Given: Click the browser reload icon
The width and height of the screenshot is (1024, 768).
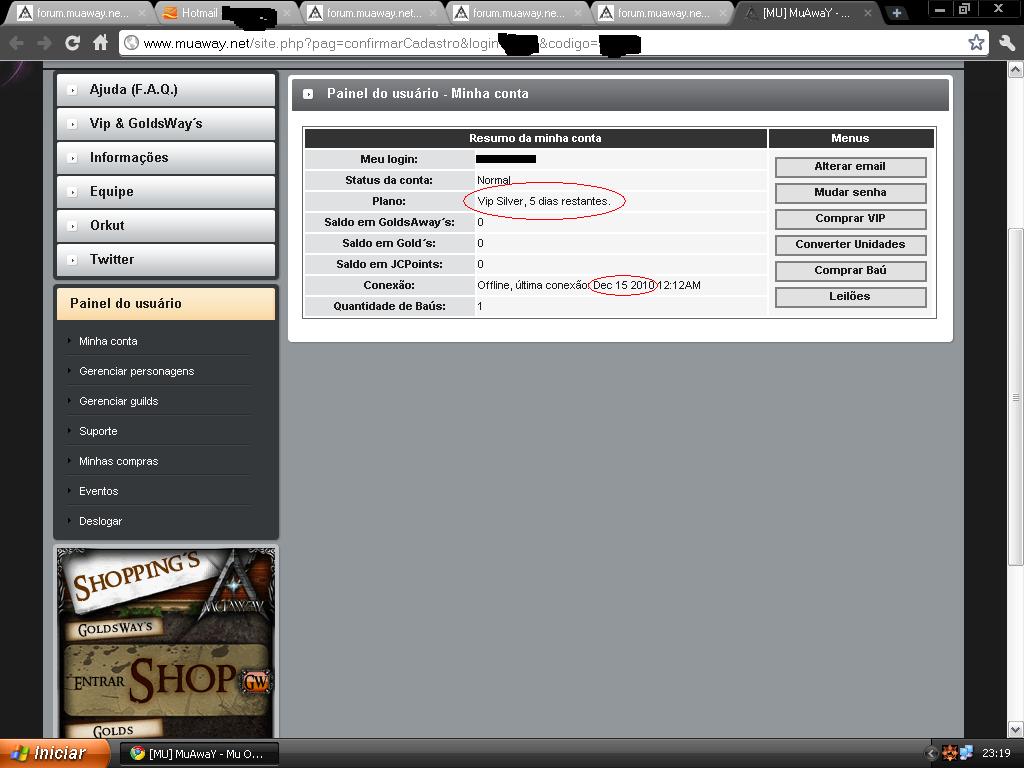Looking at the screenshot, I should pyautogui.click(x=72, y=43).
